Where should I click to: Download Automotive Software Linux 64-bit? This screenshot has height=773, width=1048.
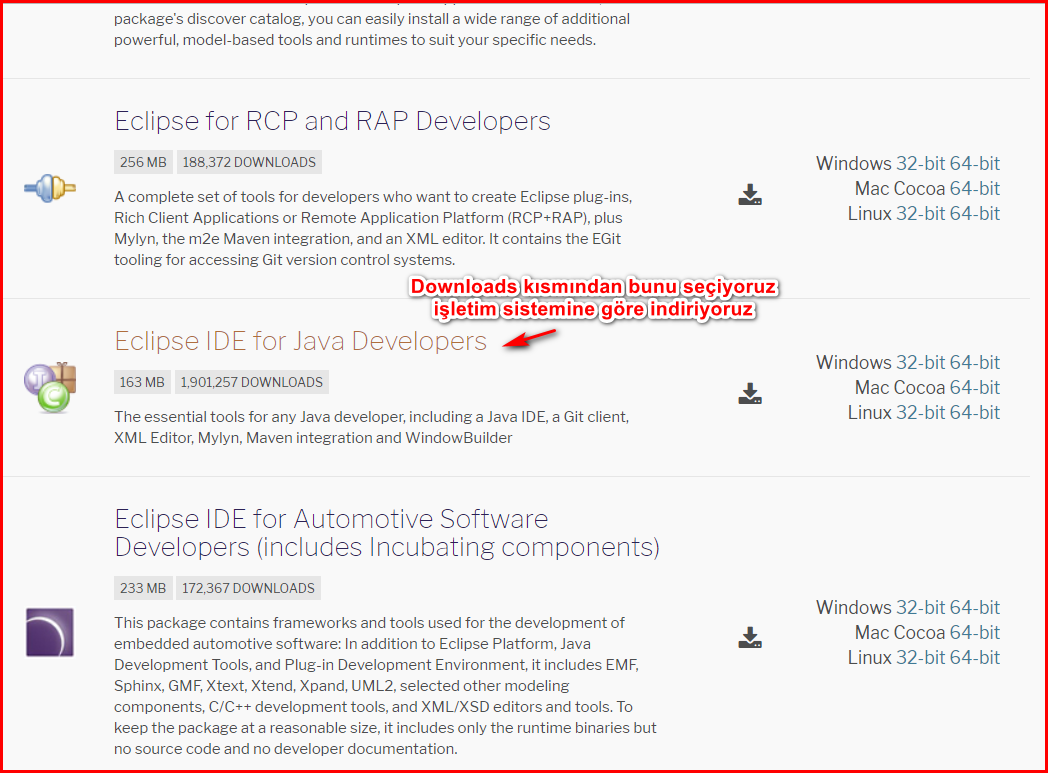tap(974, 657)
